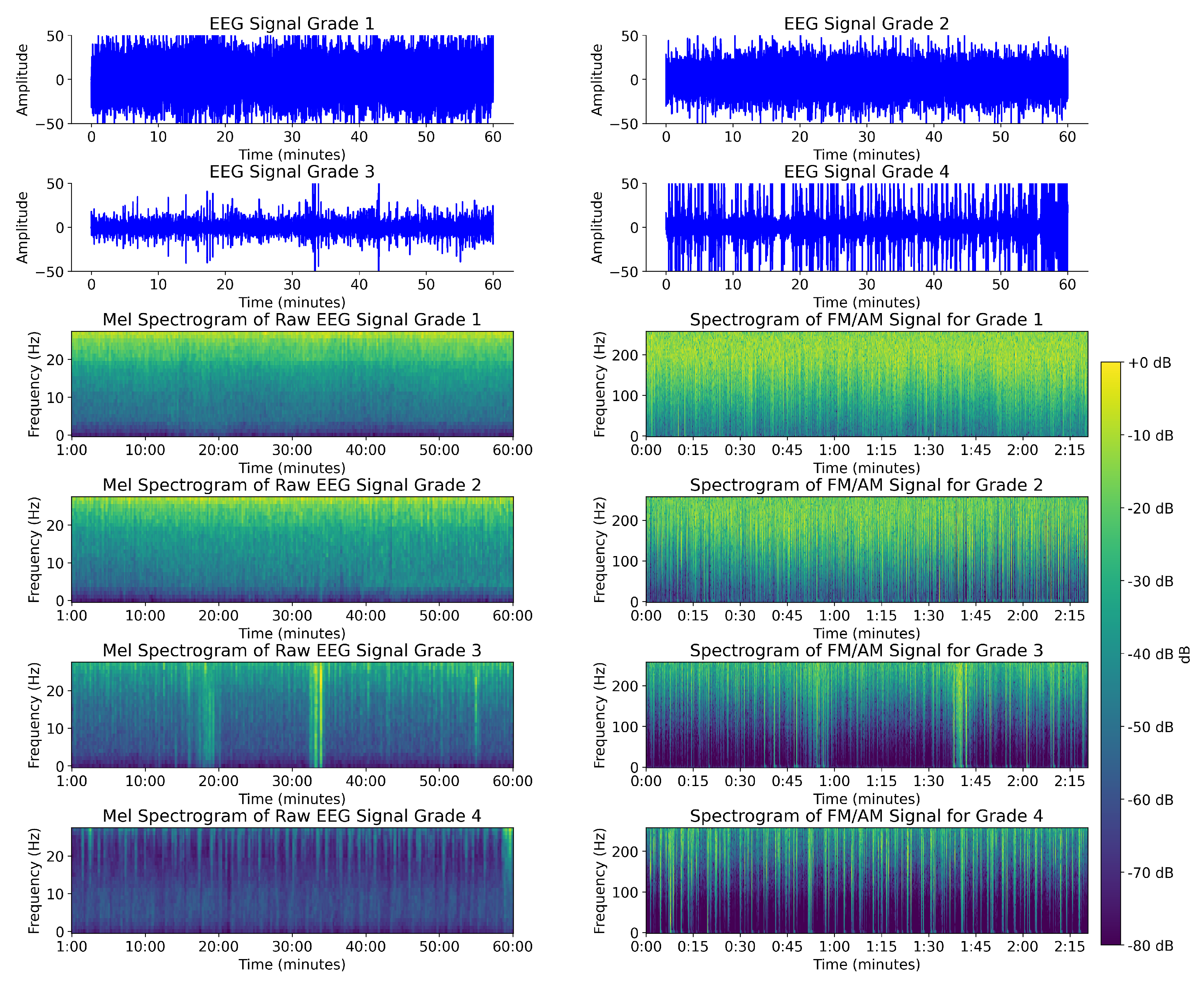Click the "EEG Signal Grade 1" plot title
The height and width of the screenshot is (987, 1204).
[x=292, y=24]
